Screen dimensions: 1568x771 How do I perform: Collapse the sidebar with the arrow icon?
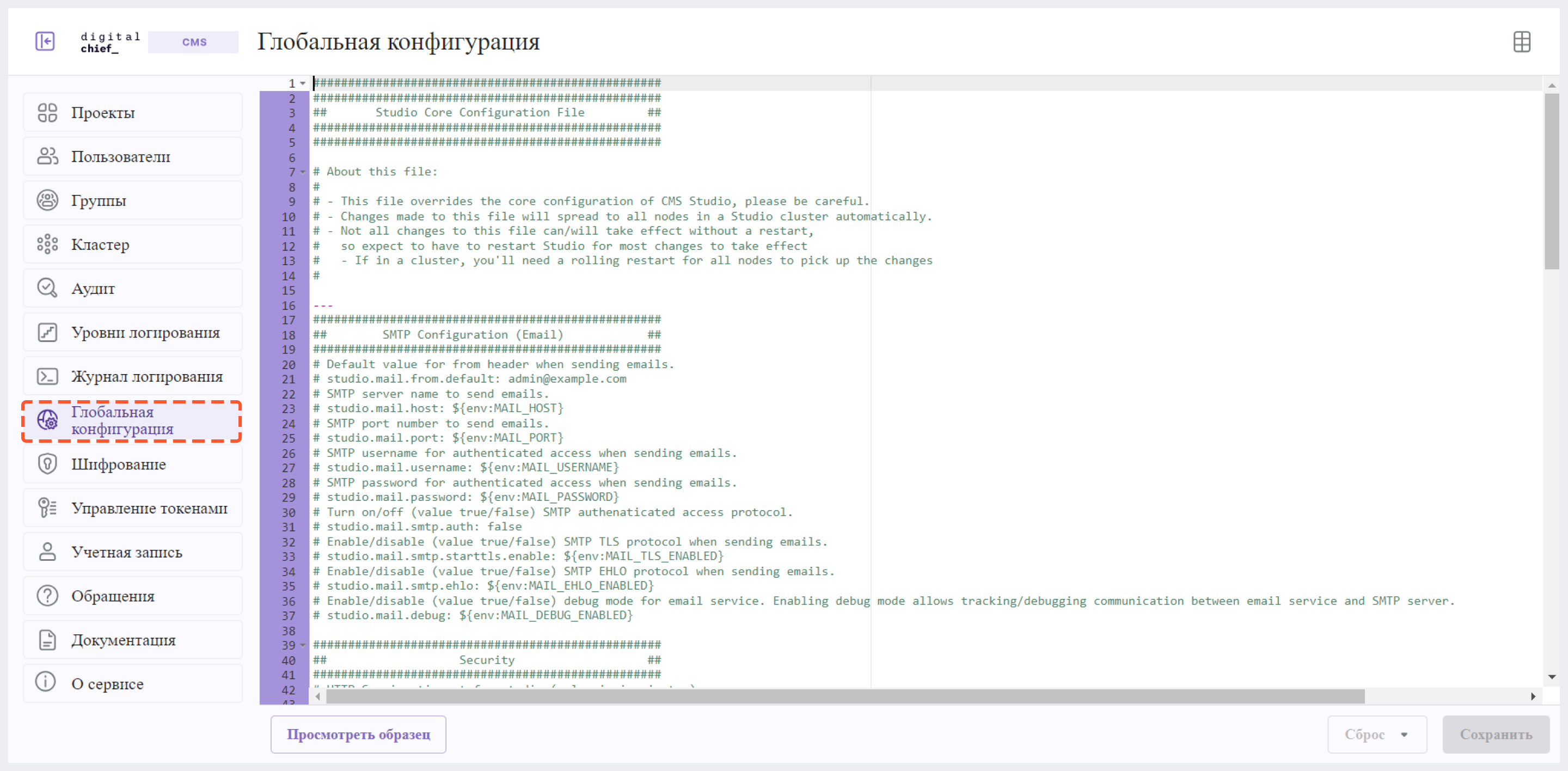[x=45, y=41]
